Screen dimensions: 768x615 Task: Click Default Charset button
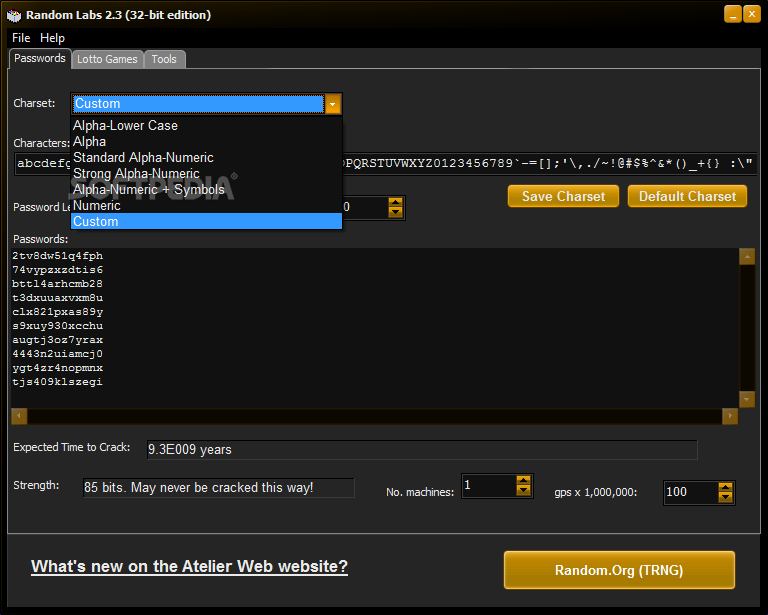tap(687, 196)
